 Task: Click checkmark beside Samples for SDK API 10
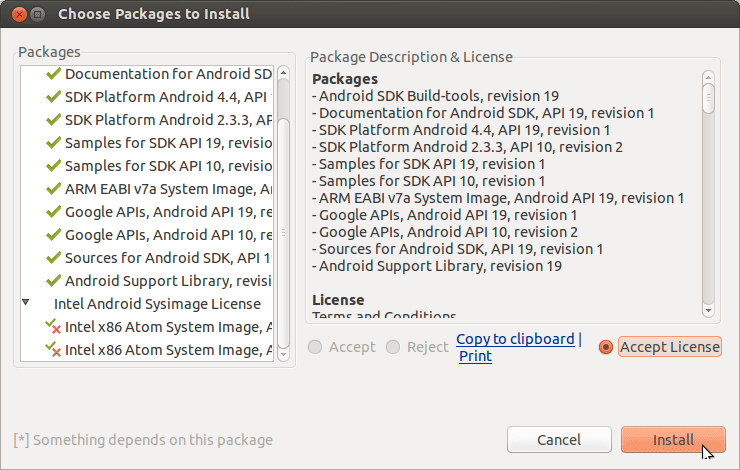coord(53,166)
